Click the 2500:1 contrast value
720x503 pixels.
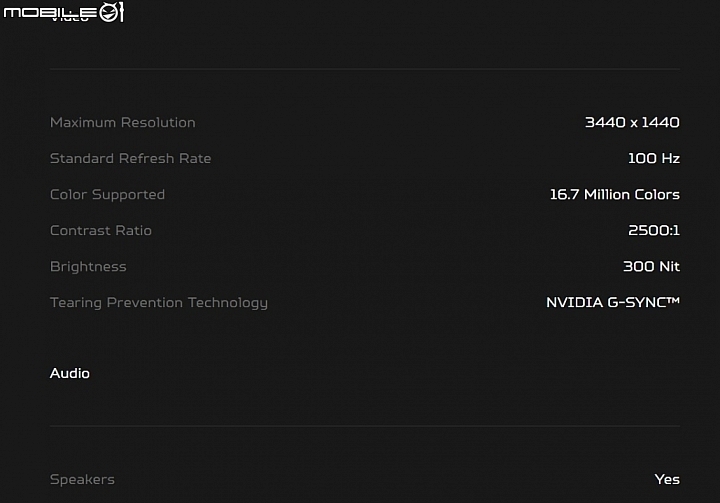(x=653, y=231)
